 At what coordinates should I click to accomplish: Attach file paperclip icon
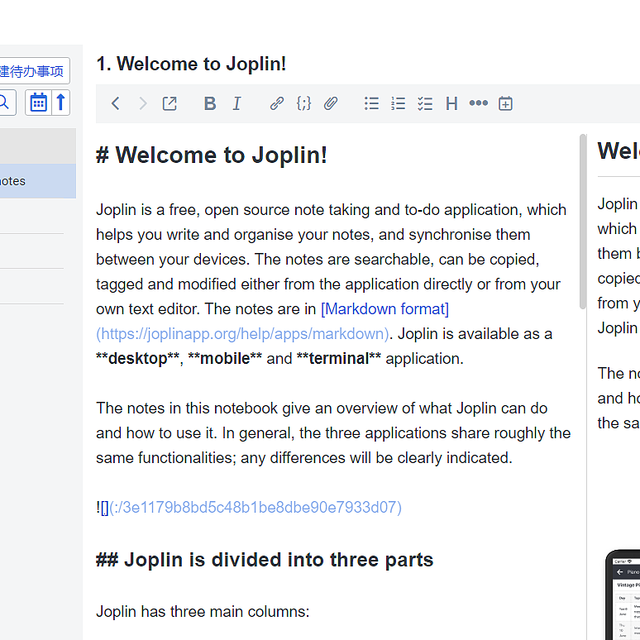pyautogui.click(x=331, y=103)
